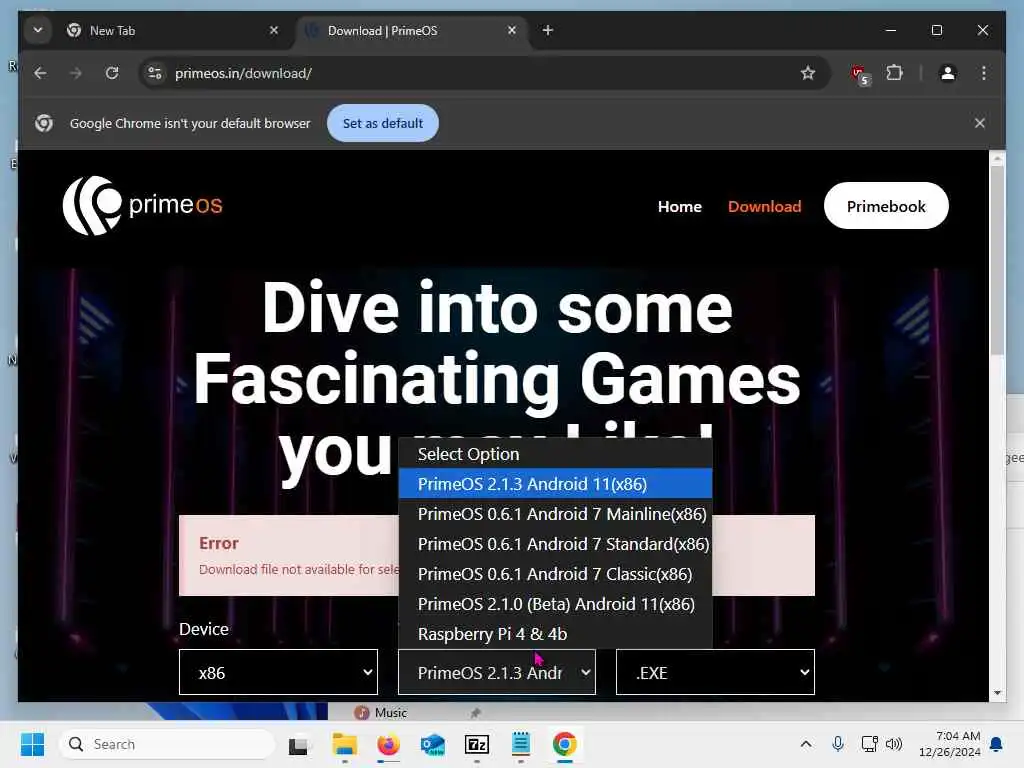
Task: Open File Explorer from the taskbar
Action: click(x=344, y=744)
